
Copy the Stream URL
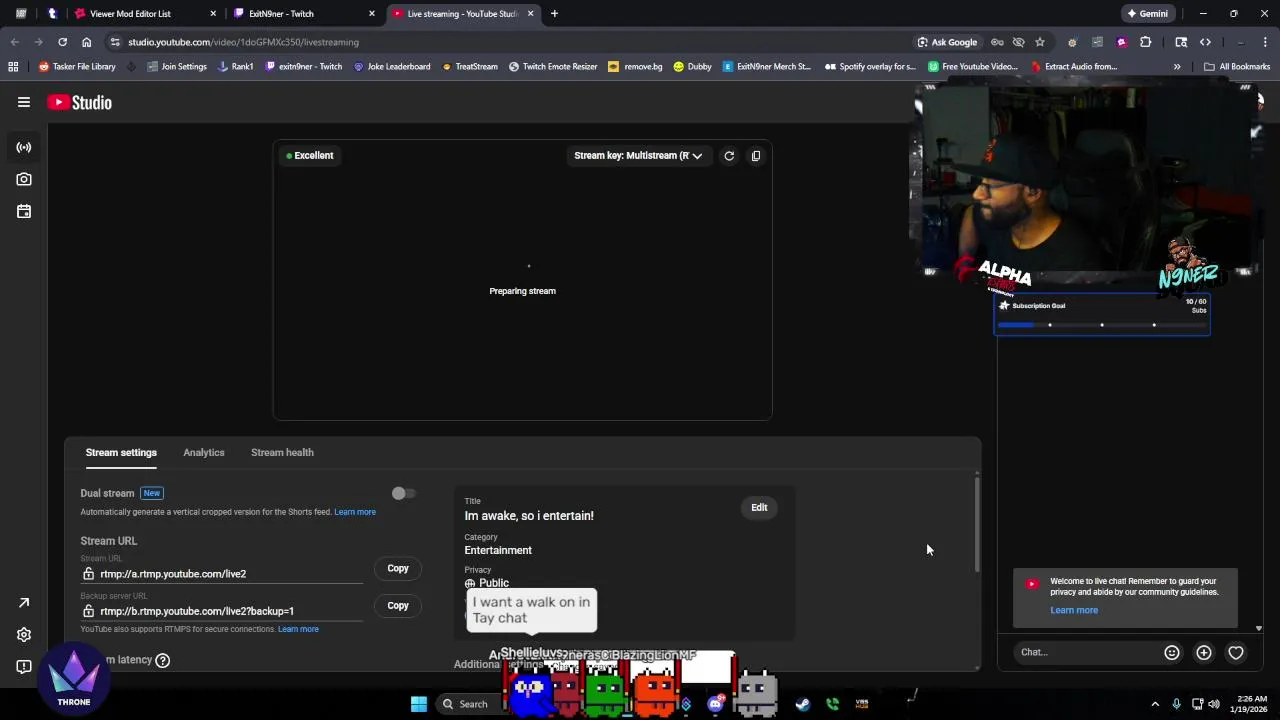398,569
